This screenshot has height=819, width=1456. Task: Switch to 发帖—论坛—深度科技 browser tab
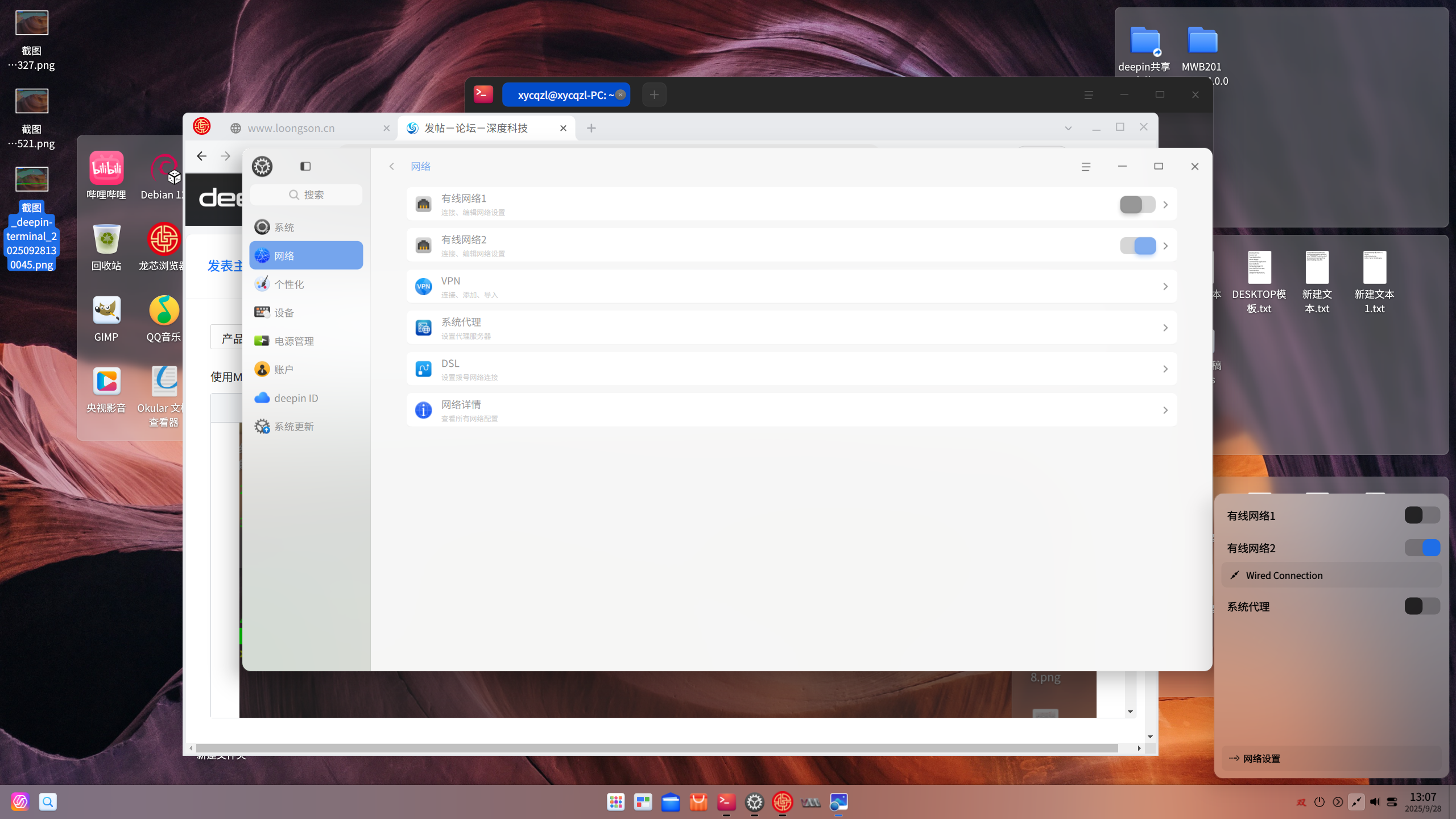486,128
